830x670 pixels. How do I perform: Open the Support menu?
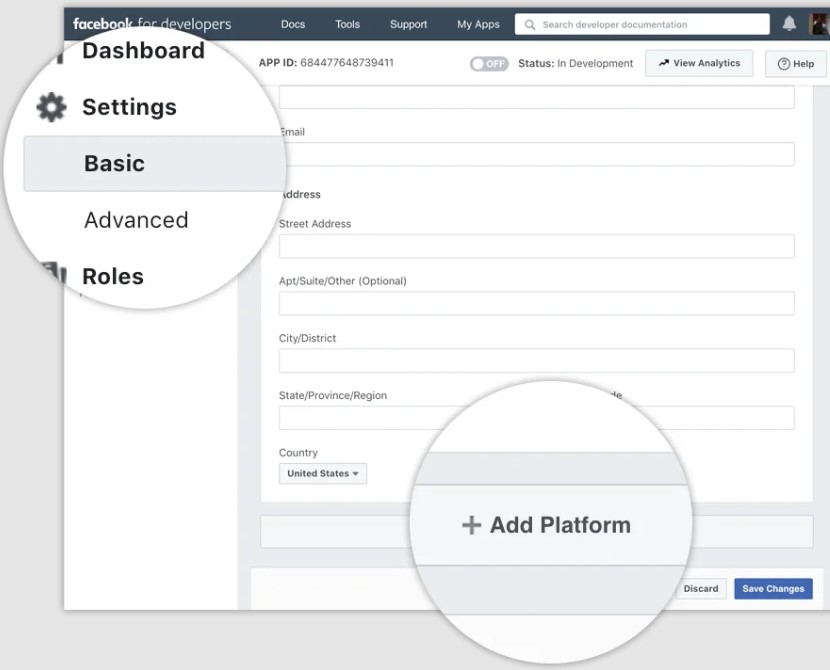[x=408, y=24]
